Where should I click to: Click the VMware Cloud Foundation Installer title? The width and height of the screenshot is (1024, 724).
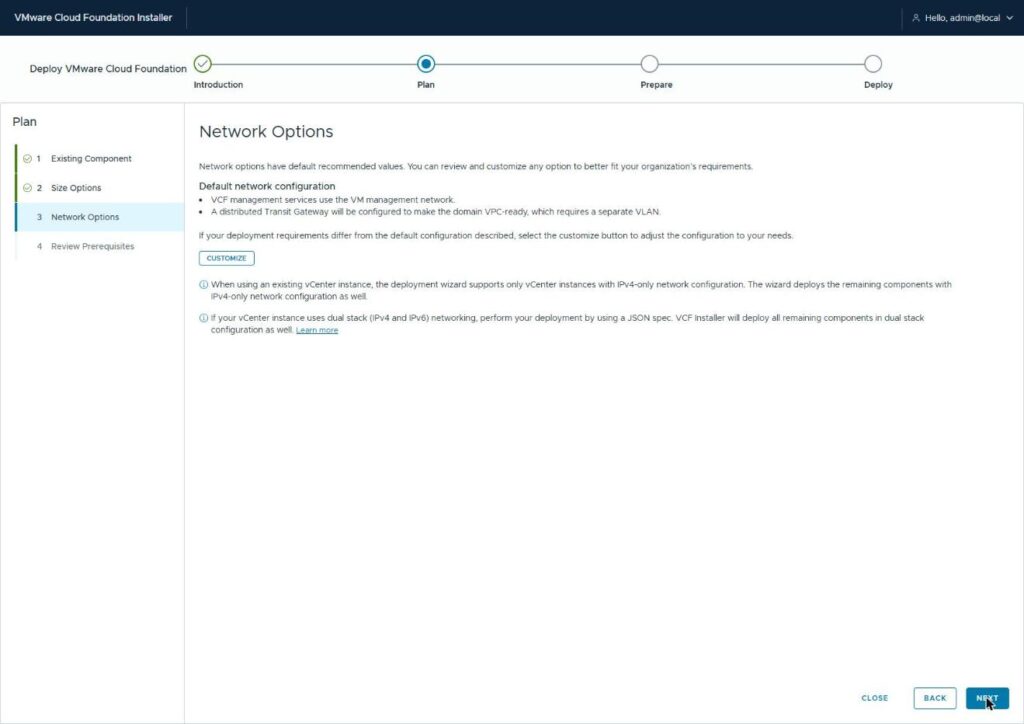coord(93,18)
